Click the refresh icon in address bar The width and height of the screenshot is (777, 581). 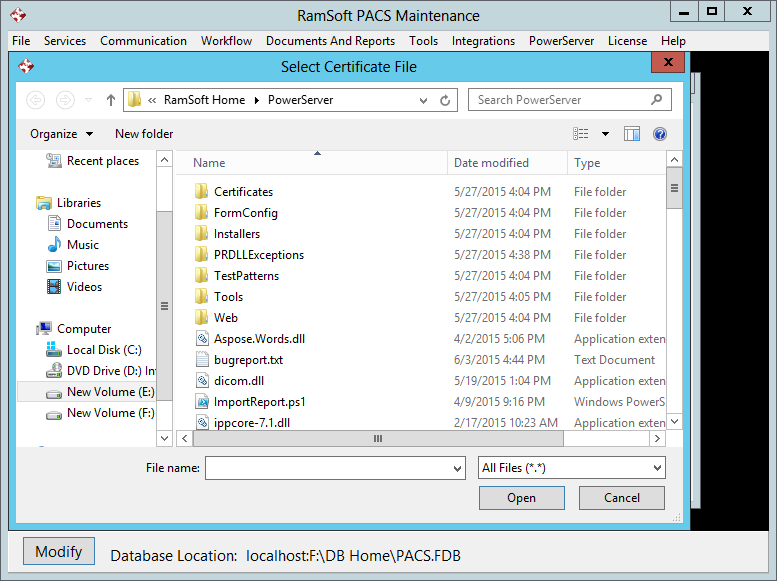point(446,100)
